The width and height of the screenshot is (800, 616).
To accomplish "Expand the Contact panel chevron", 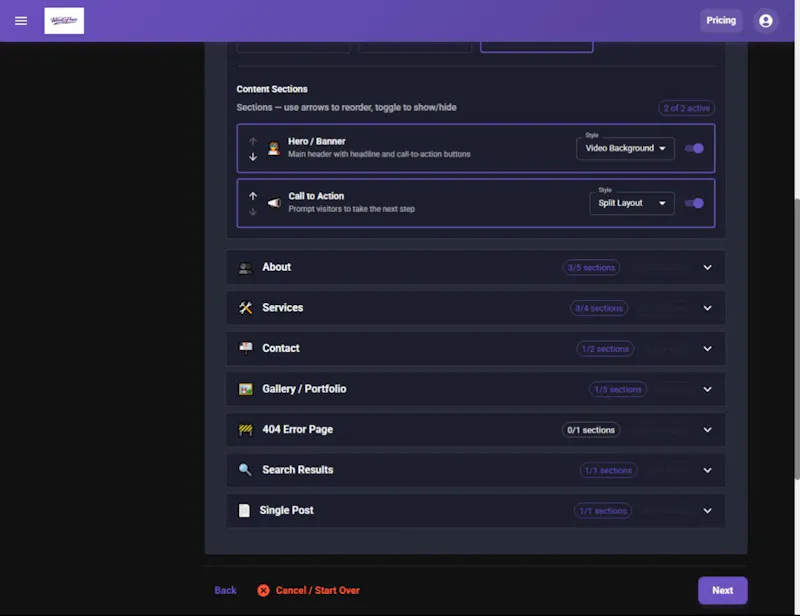I will [707, 349].
